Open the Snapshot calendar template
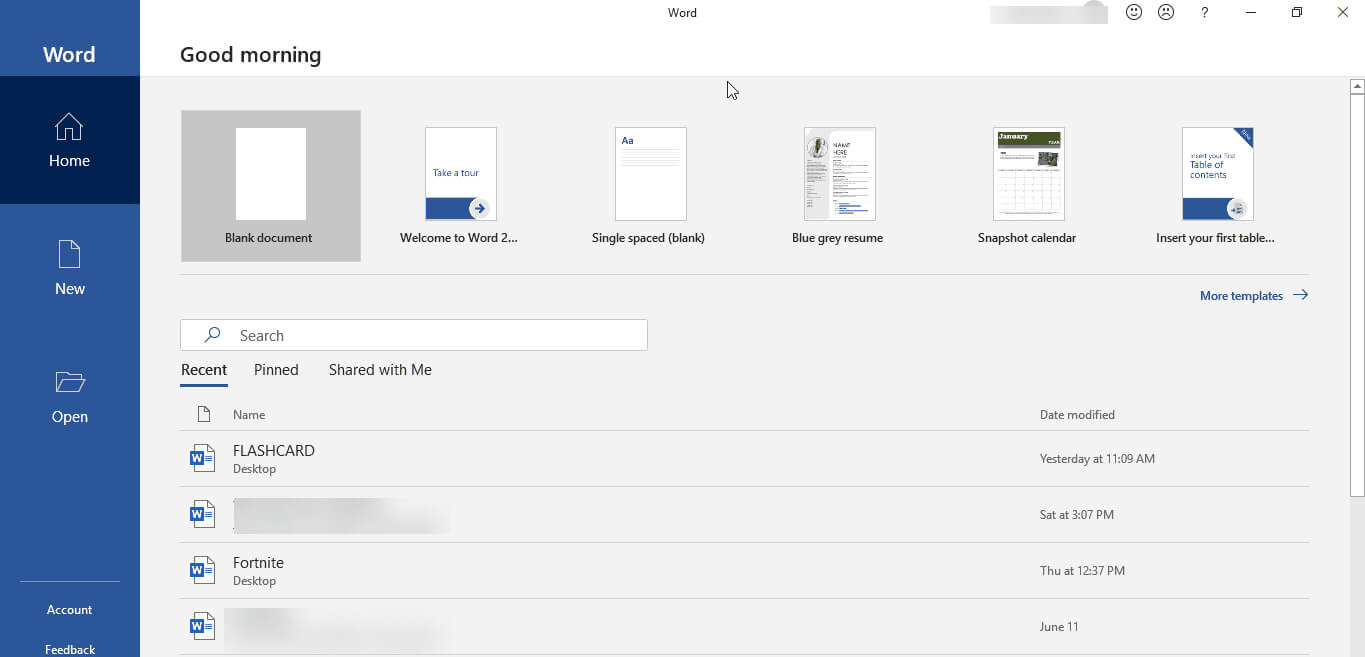1365x657 pixels. pos(1027,186)
